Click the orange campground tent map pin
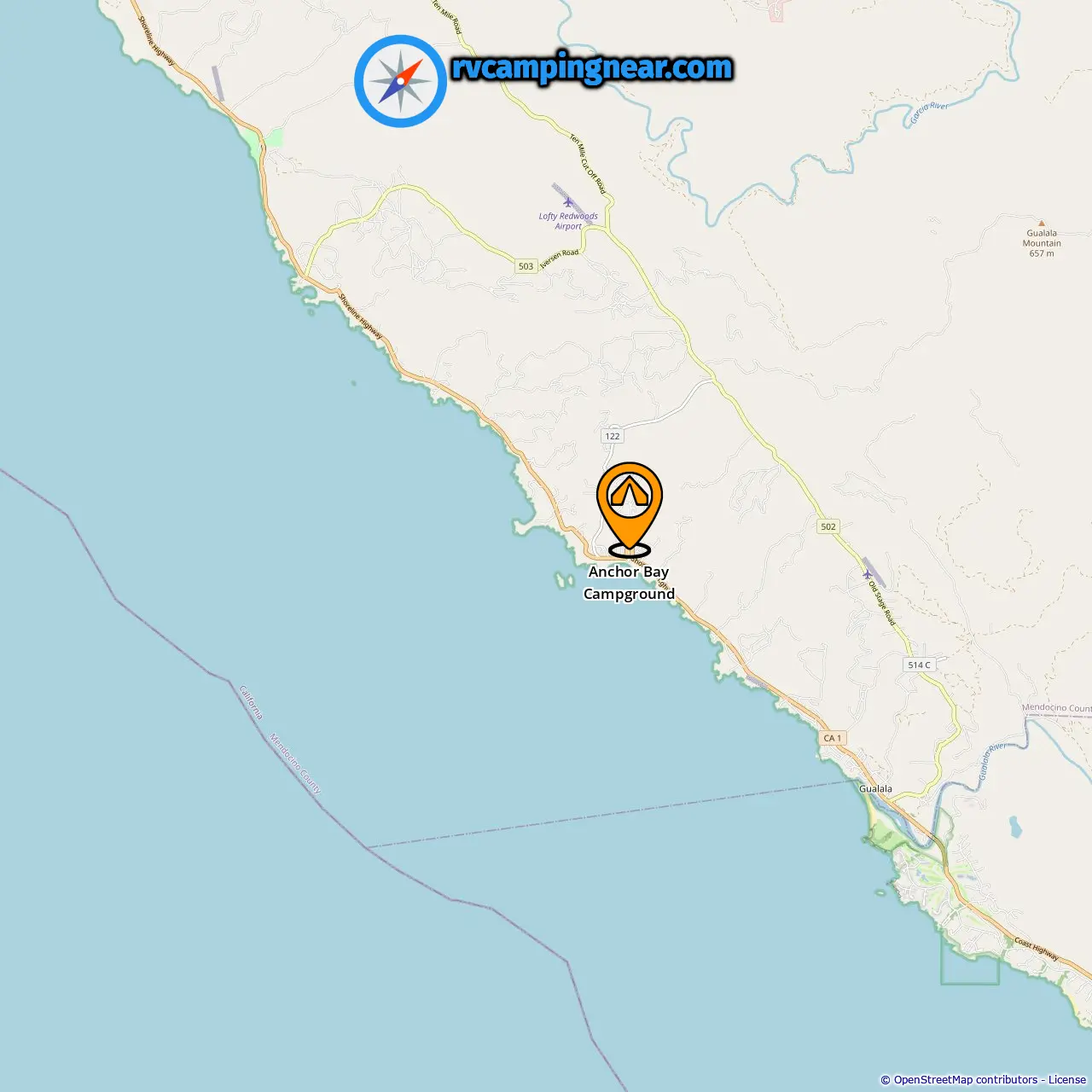The image size is (1092, 1092). click(x=630, y=507)
